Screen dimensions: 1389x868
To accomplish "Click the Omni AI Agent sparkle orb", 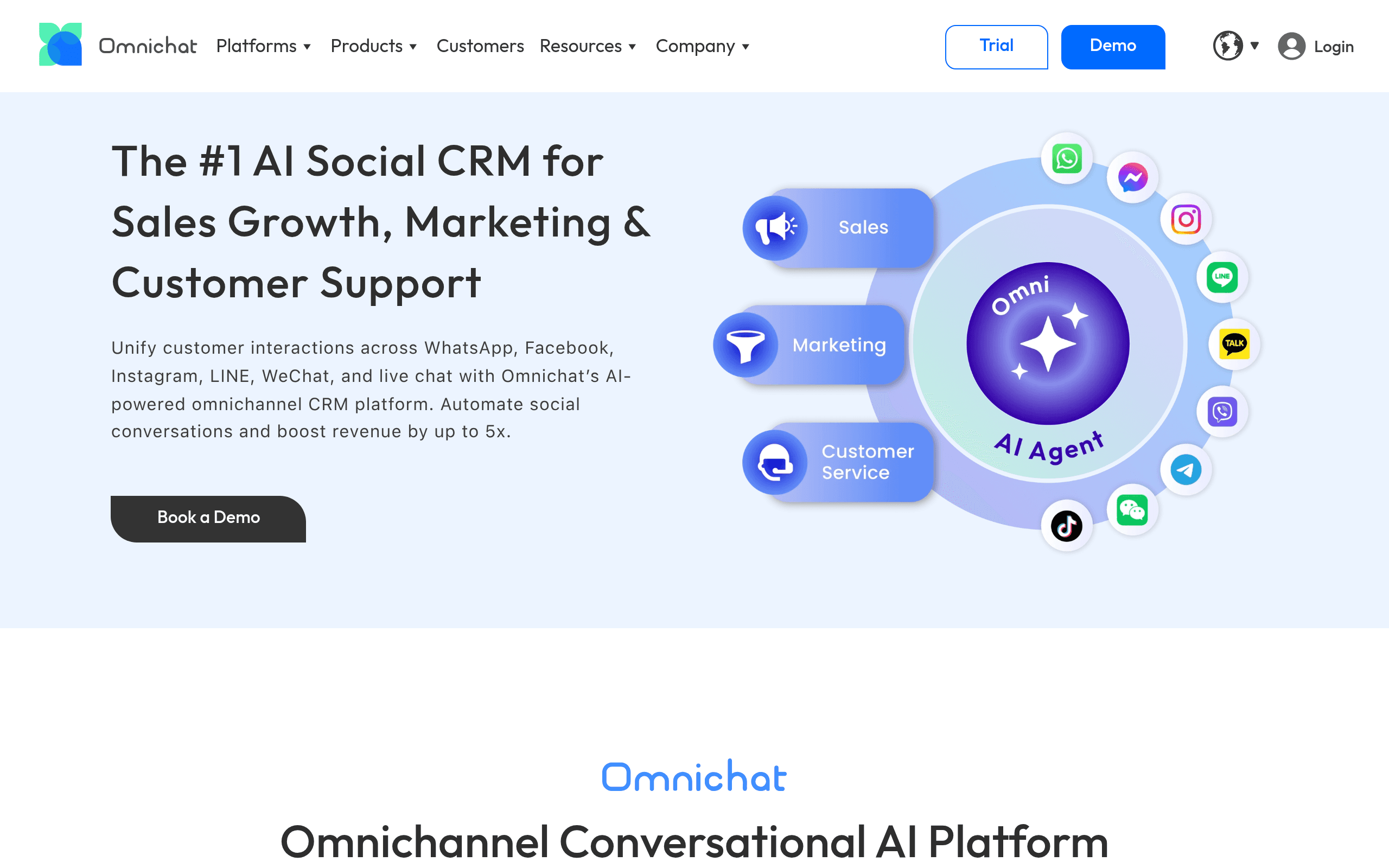I will [x=1048, y=344].
